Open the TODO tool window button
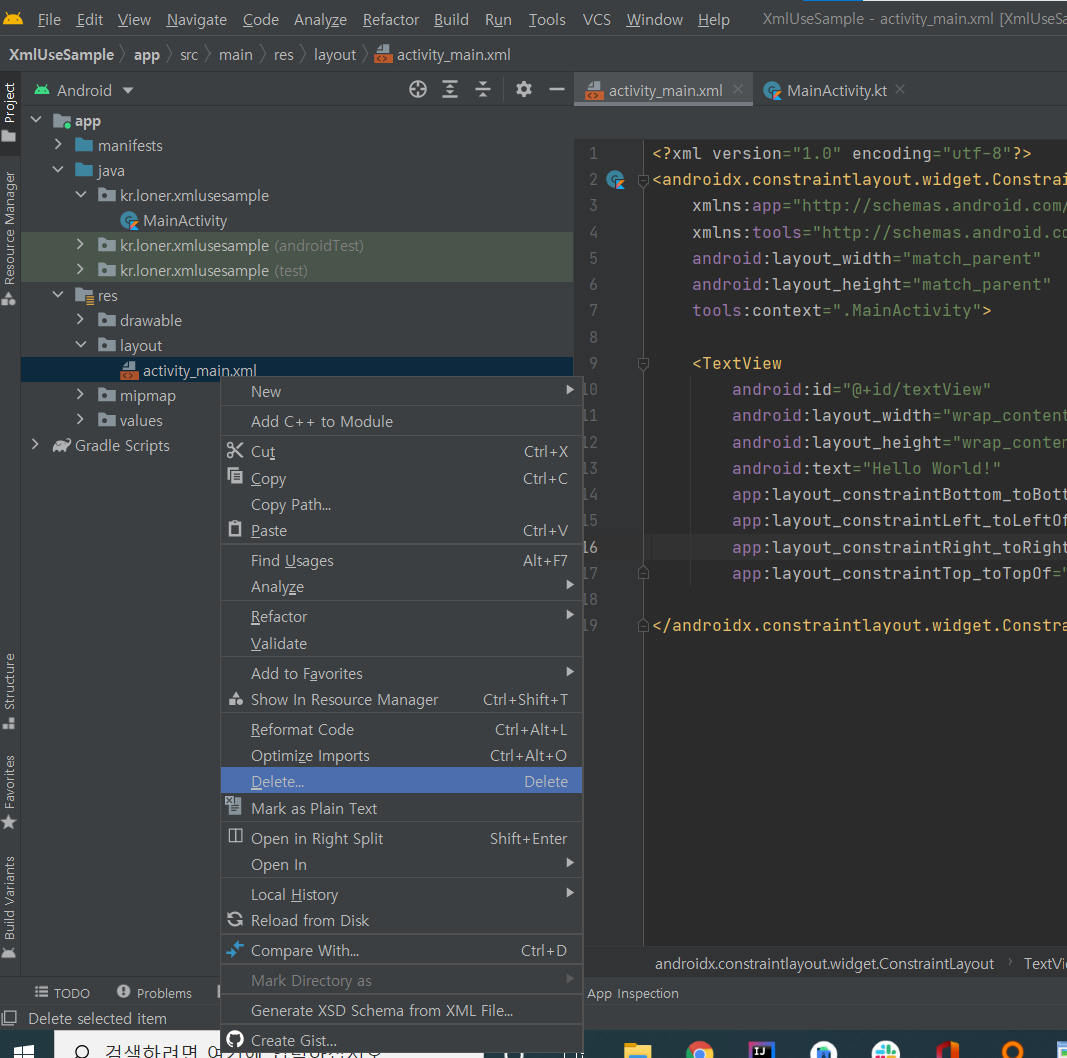 click(63, 993)
